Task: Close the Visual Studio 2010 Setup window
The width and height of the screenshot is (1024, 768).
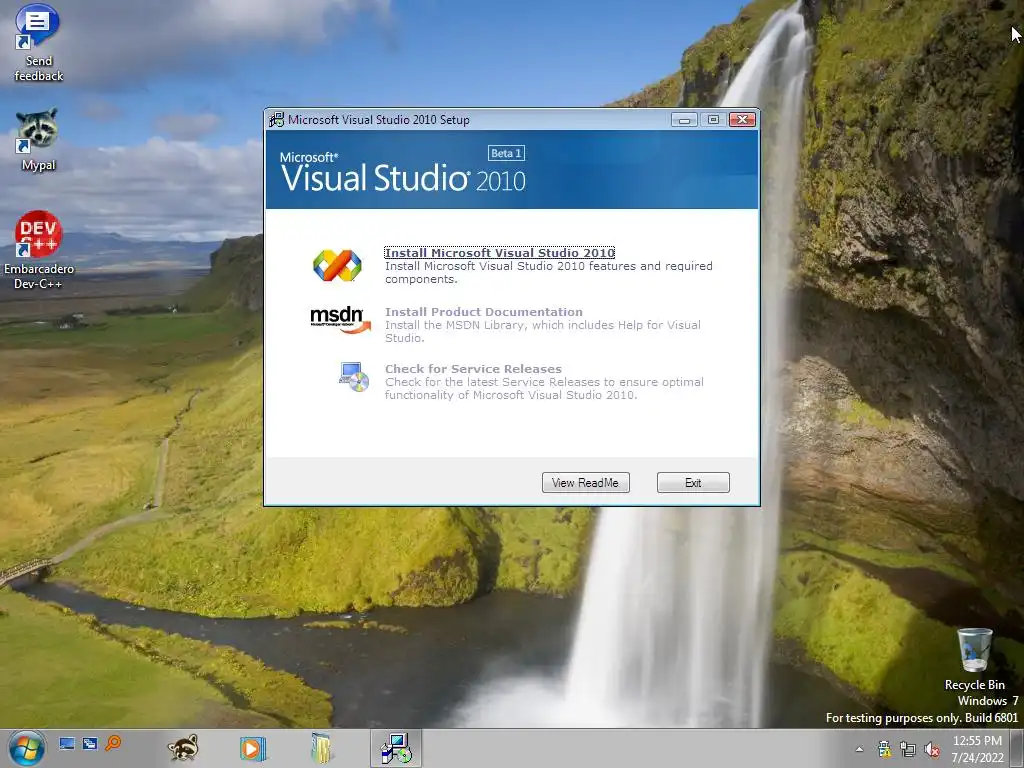Action: (x=743, y=120)
